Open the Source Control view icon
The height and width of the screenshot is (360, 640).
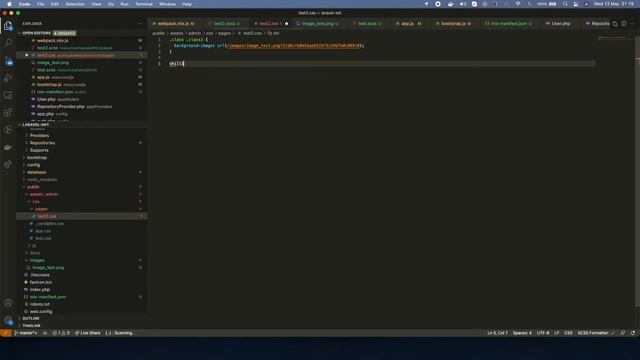coord(8,61)
